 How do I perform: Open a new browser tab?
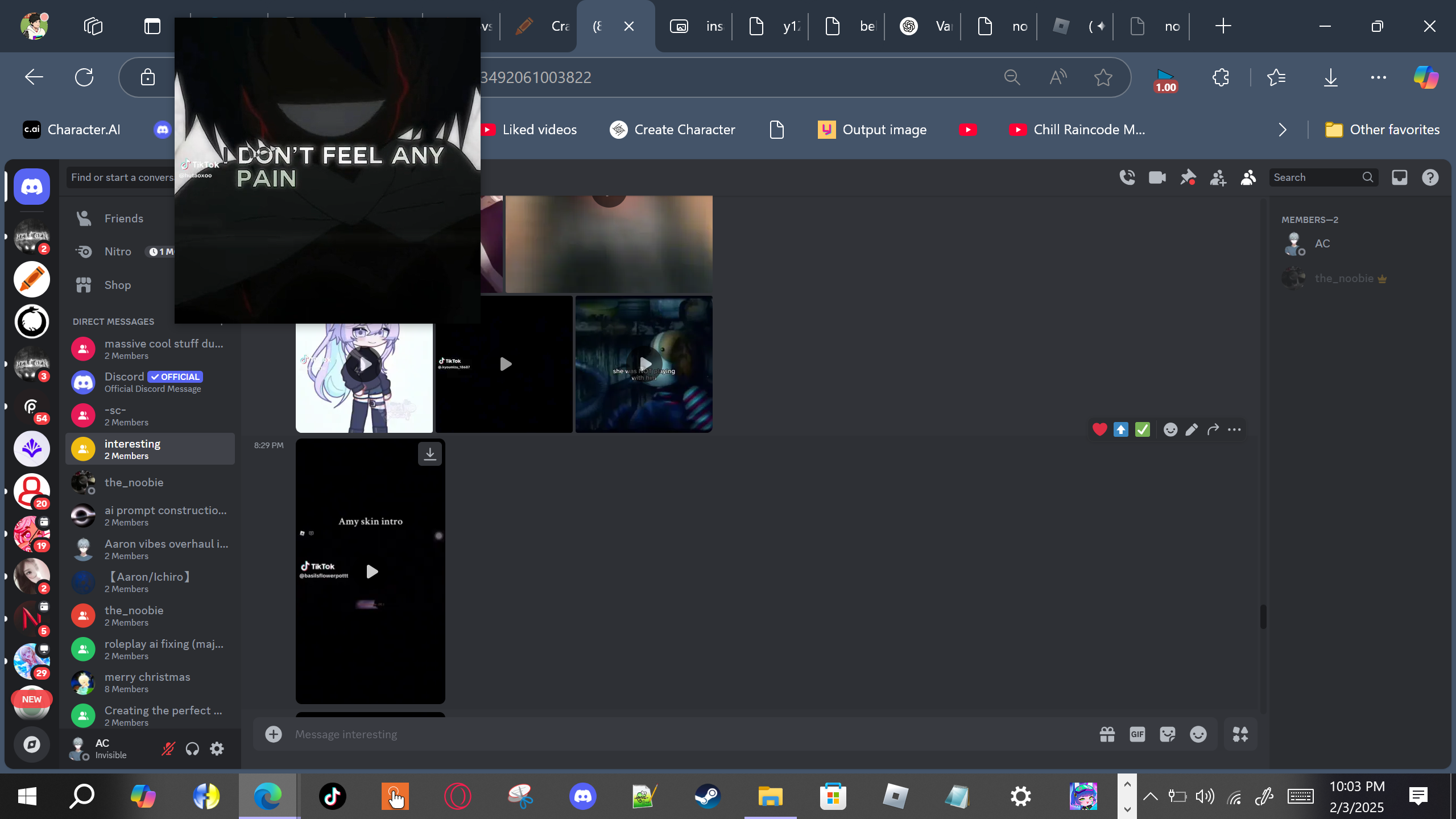(x=1223, y=26)
